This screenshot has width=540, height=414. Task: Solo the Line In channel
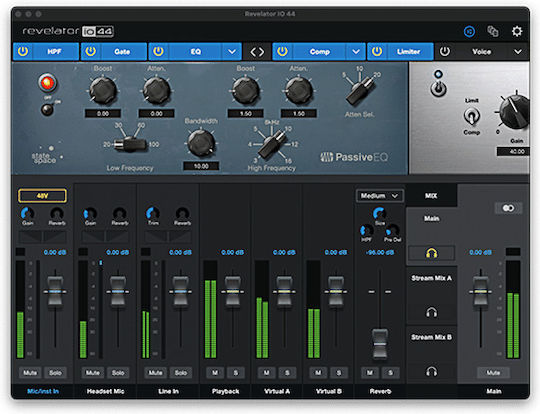click(180, 372)
